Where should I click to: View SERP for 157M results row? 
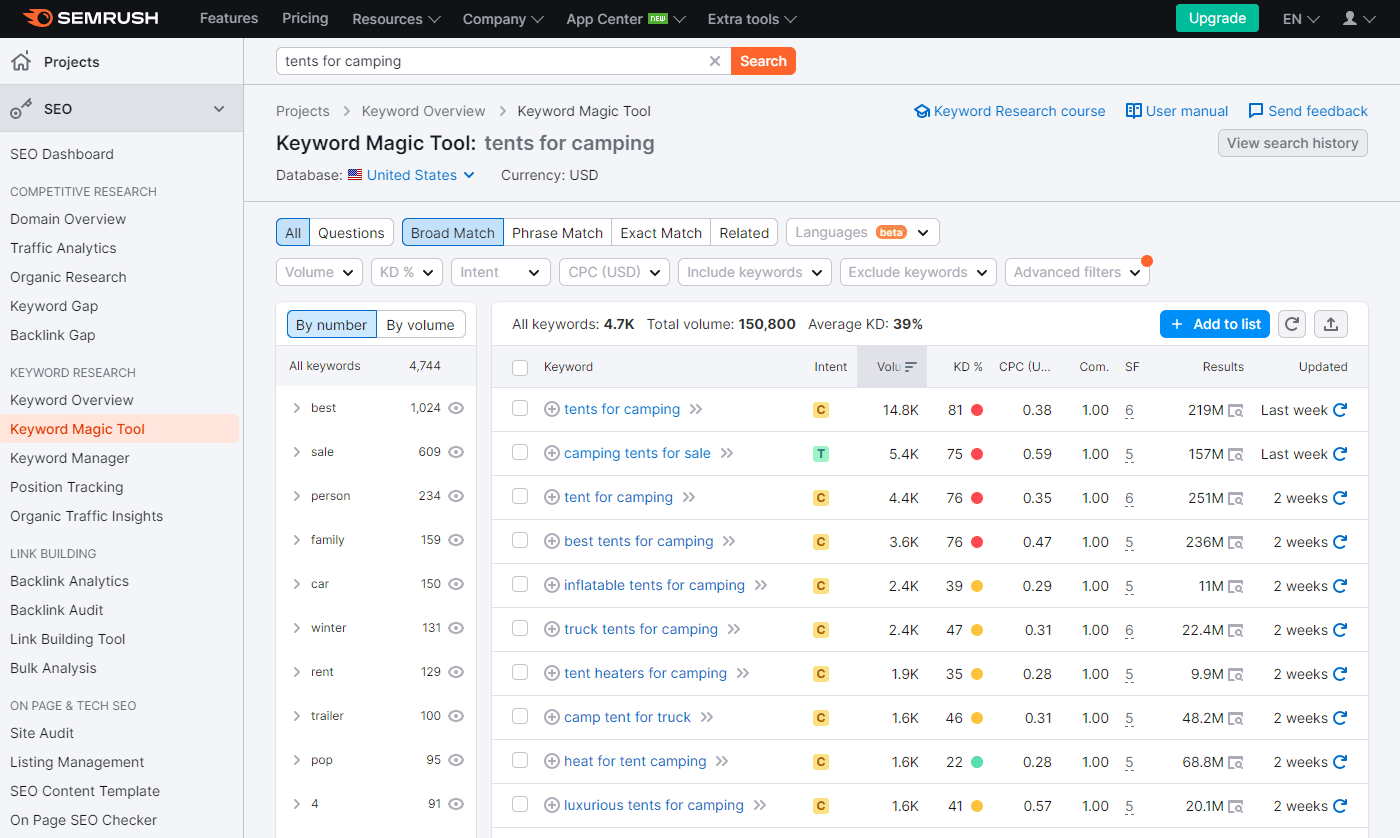tap(1236, 454)
